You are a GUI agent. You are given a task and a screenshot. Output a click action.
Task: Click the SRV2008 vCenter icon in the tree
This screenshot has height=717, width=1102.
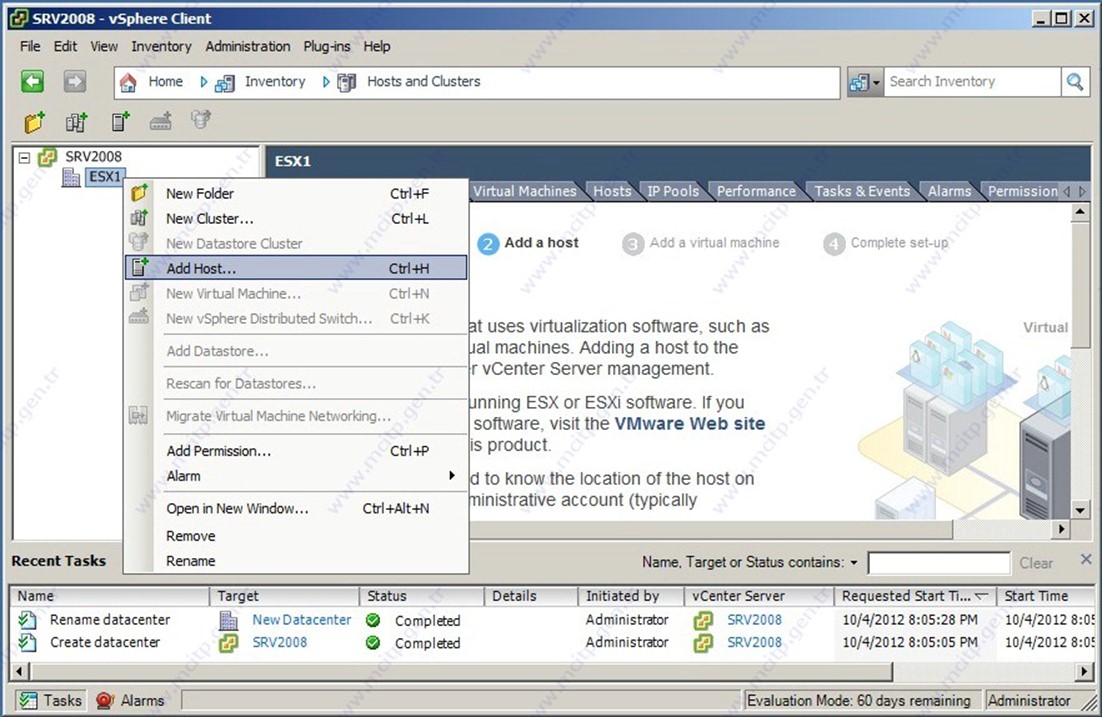coord(47,157)
